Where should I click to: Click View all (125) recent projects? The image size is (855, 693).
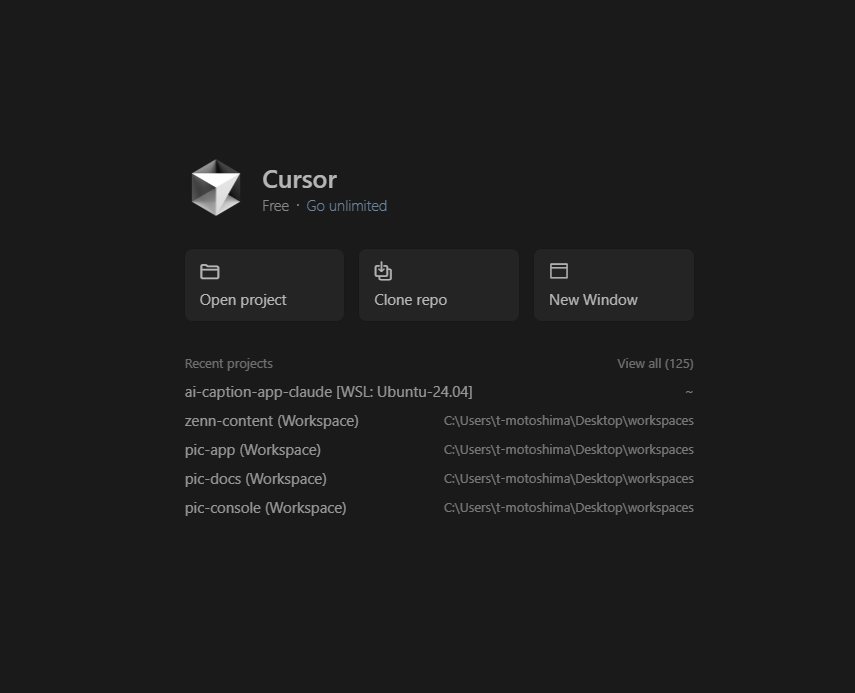pos(655,364)
